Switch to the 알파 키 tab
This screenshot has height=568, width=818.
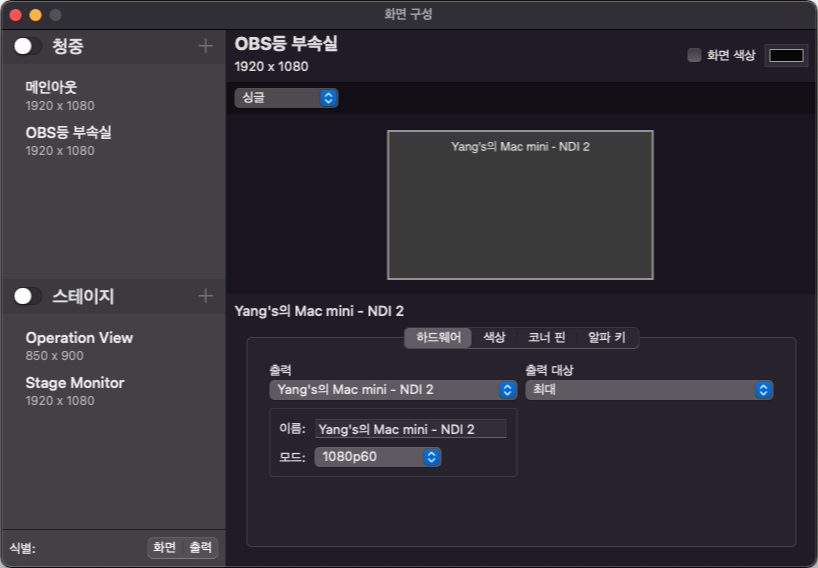pyautogui.click(x=607, y=337)
